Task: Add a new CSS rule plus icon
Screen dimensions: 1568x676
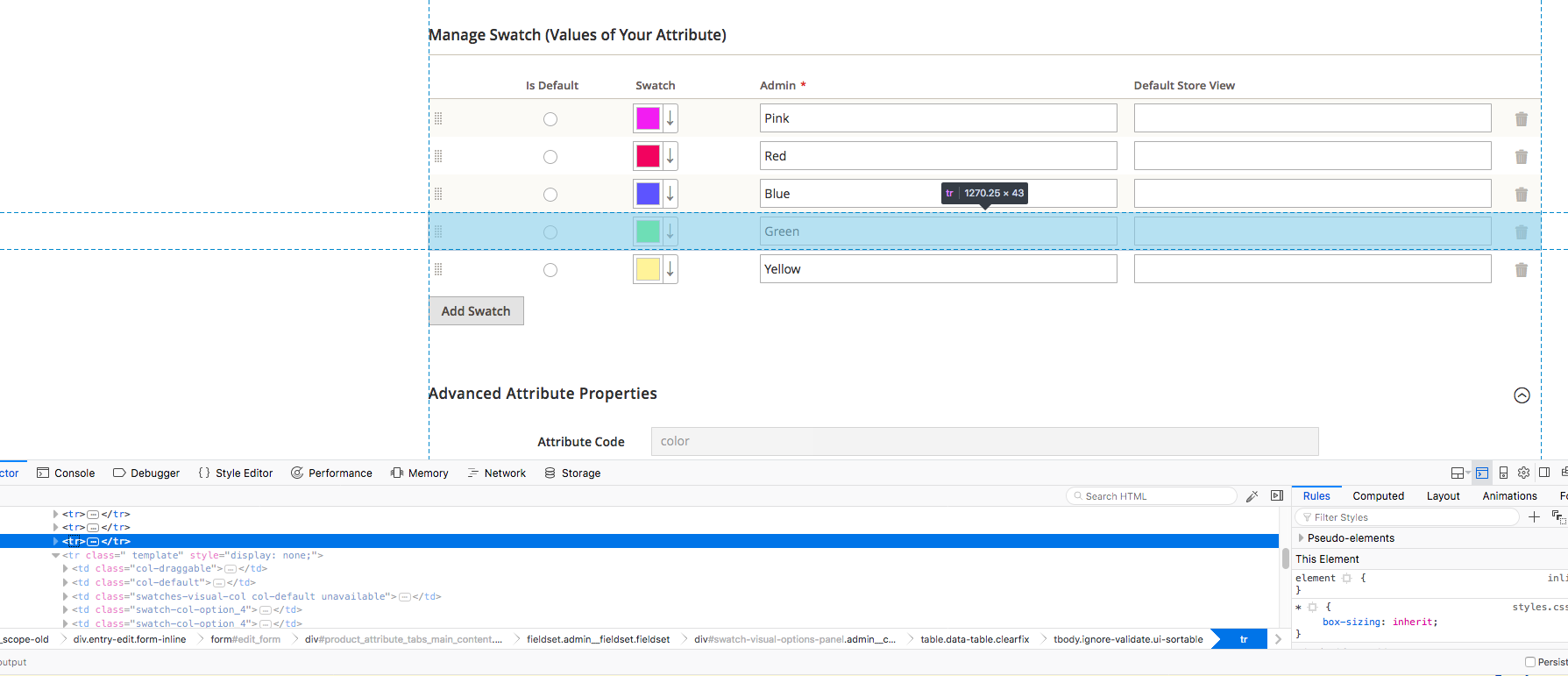Action: point(1534,517)
